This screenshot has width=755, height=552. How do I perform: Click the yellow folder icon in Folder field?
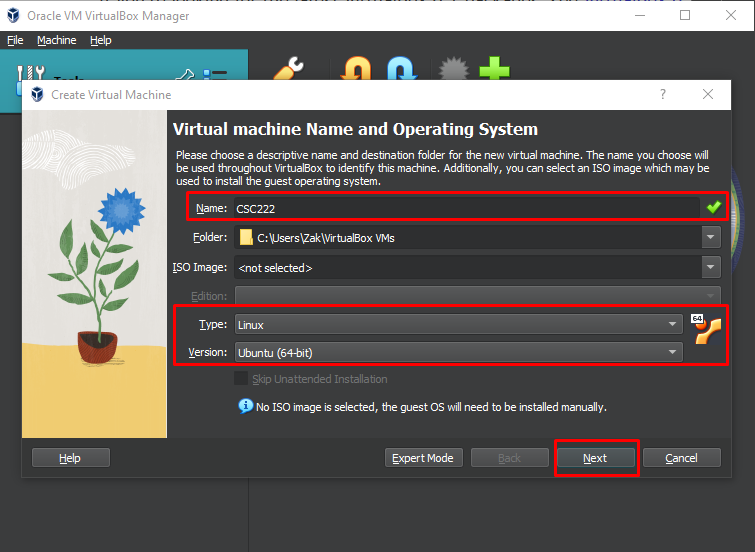(x=246, y=238)
